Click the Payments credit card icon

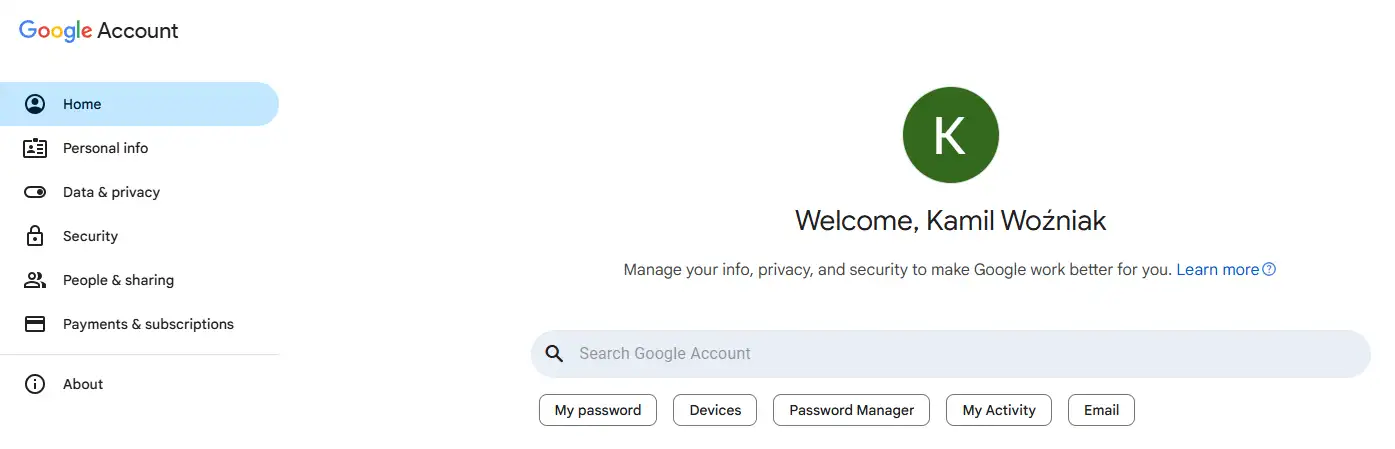click(35, 324)
